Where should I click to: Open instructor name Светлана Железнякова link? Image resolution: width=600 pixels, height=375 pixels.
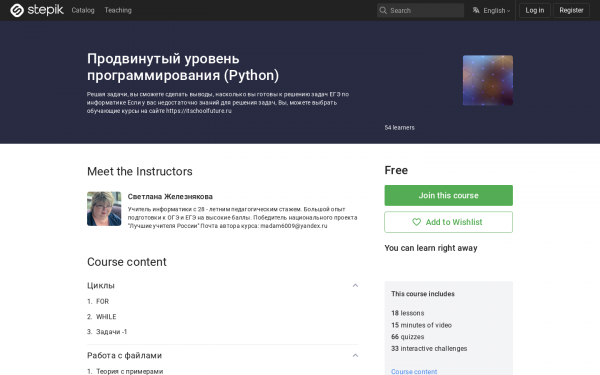tap(170, 196)
